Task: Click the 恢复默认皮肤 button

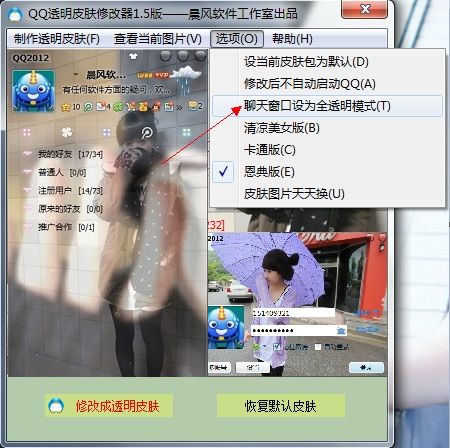Action: pos(281,406)
